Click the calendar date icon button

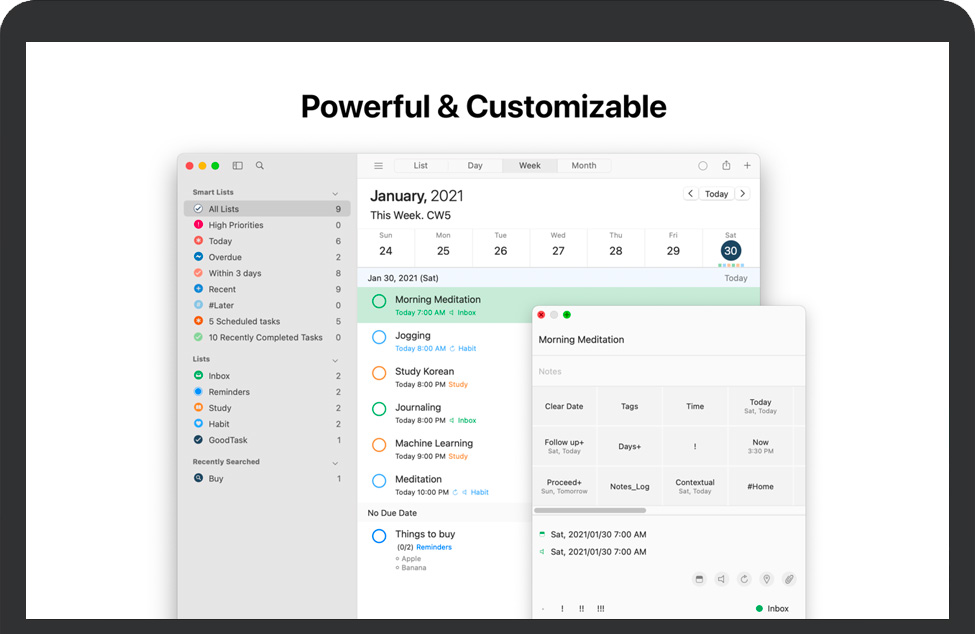pos(699,579)
